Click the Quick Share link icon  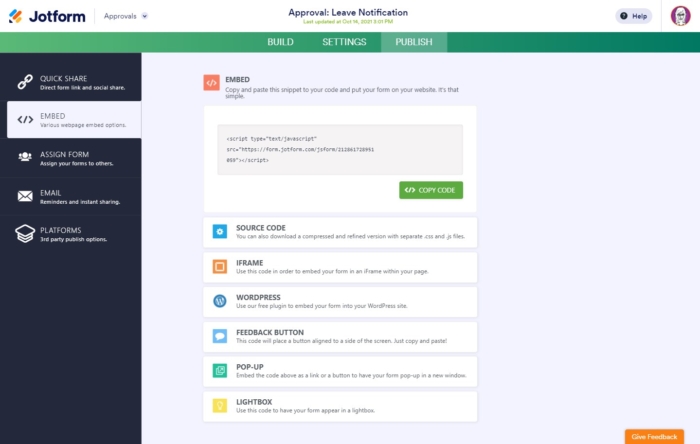click(x=25, y=82)
